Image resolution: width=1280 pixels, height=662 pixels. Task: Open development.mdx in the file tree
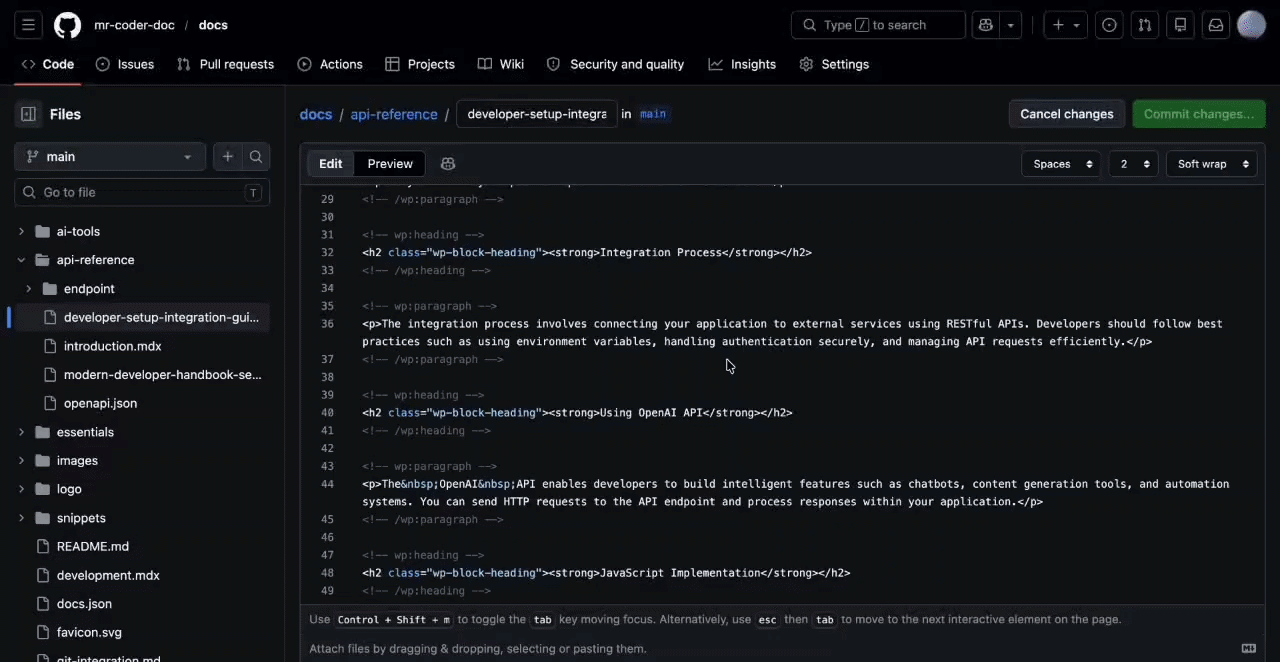click(x=108, y=575)
